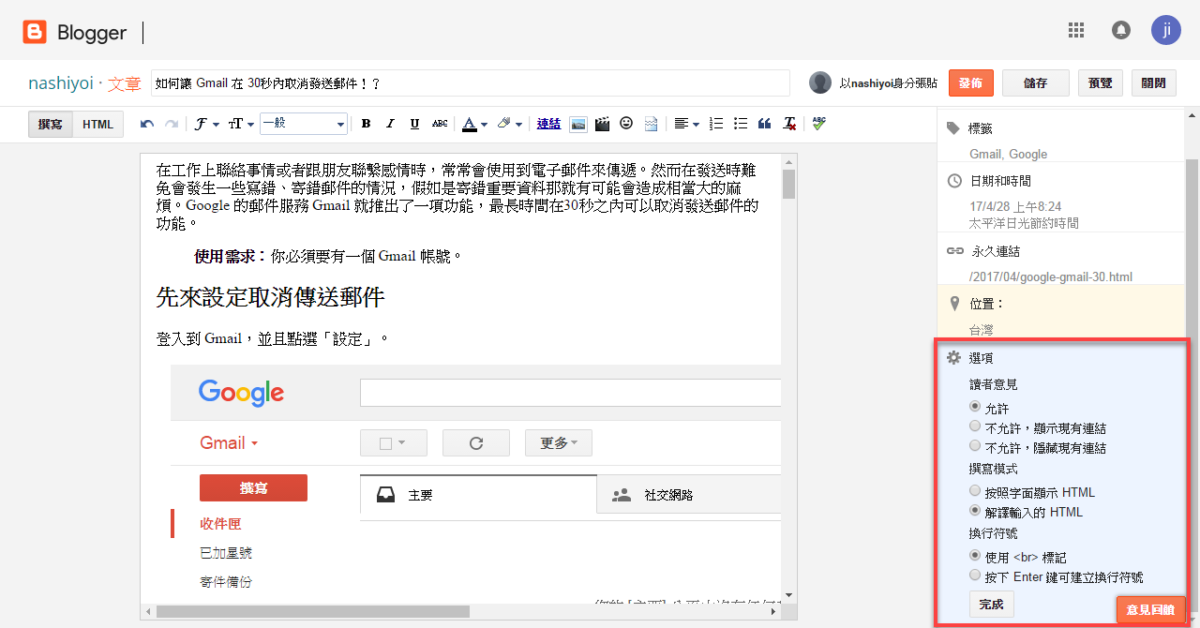Open the highlight color dropdown
This screenshot has height=628, width=1200.
tap(510, 124)
